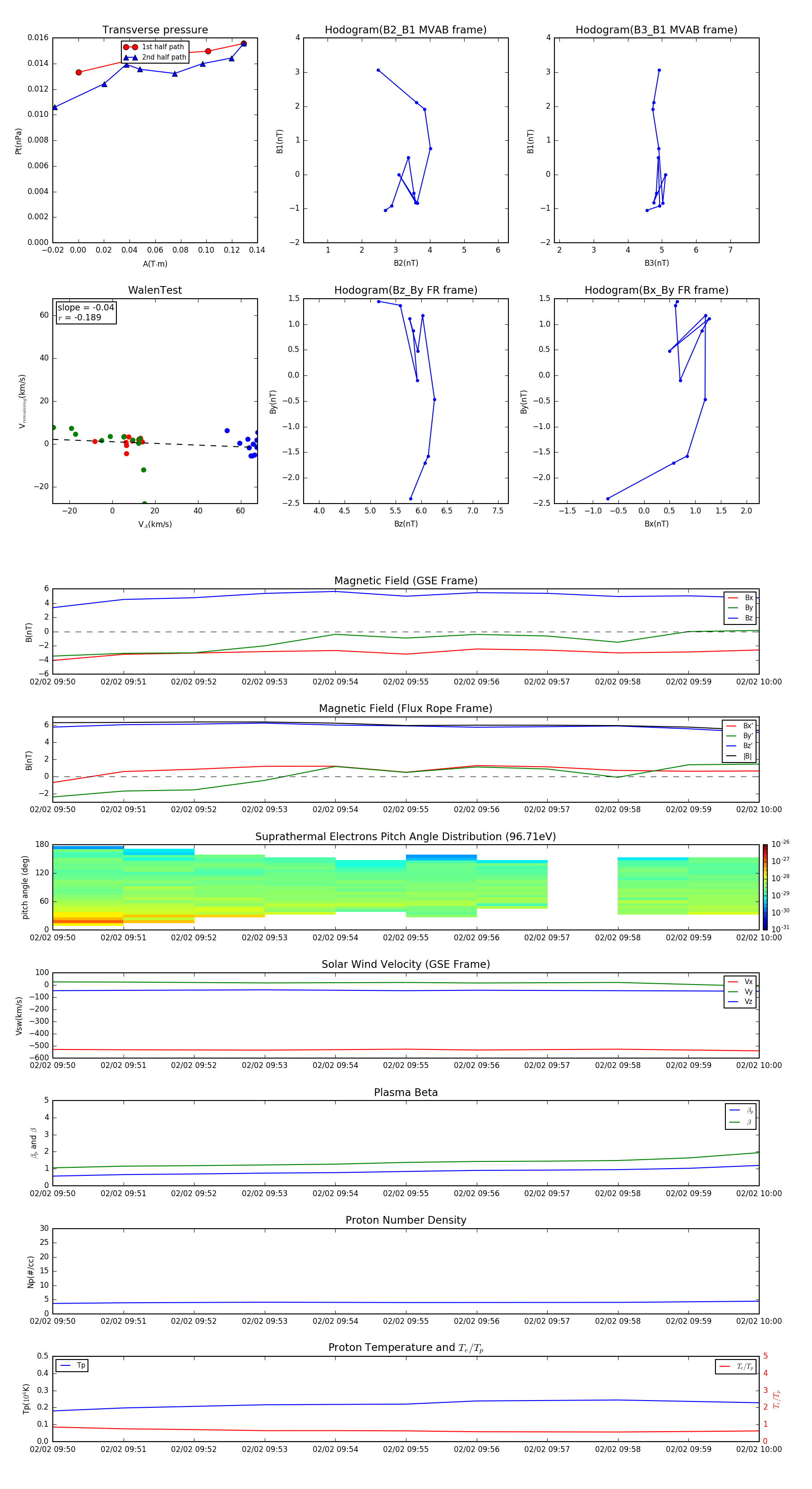
Task: Click the Bx' legend entry in Flux Rope panel
Action: (x=740, y=726)
